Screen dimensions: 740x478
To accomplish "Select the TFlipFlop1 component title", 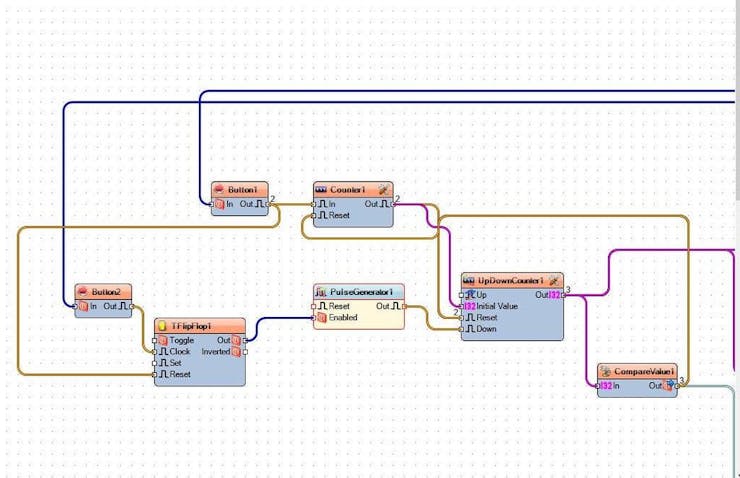I will pos(191,326).
